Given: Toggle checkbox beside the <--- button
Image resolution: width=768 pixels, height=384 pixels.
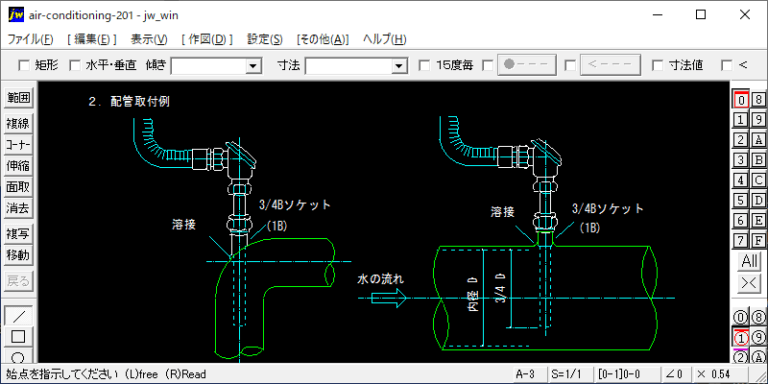Looking at the screenshot, I should [570, 65].
